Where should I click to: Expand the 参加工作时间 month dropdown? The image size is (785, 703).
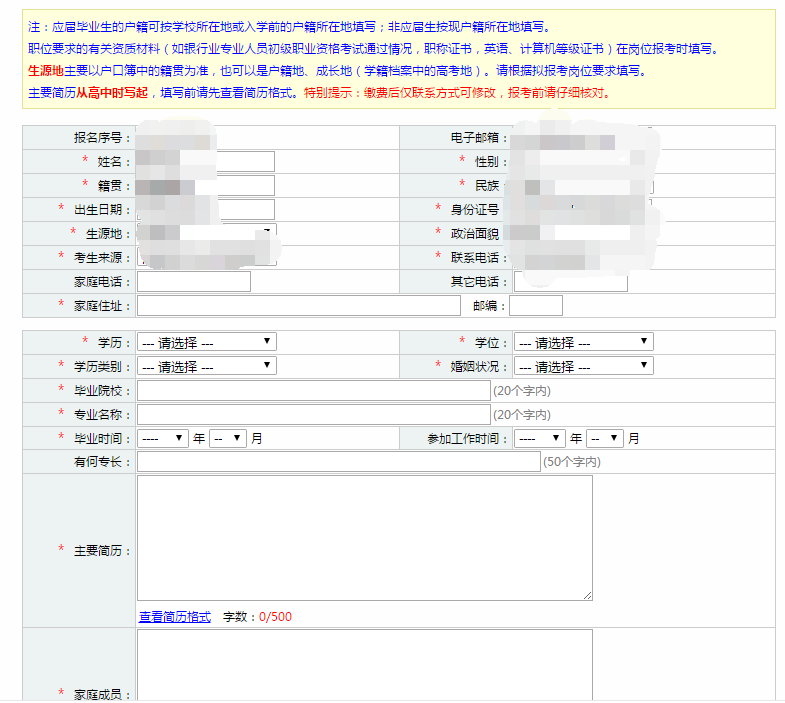tap(604, 438)
